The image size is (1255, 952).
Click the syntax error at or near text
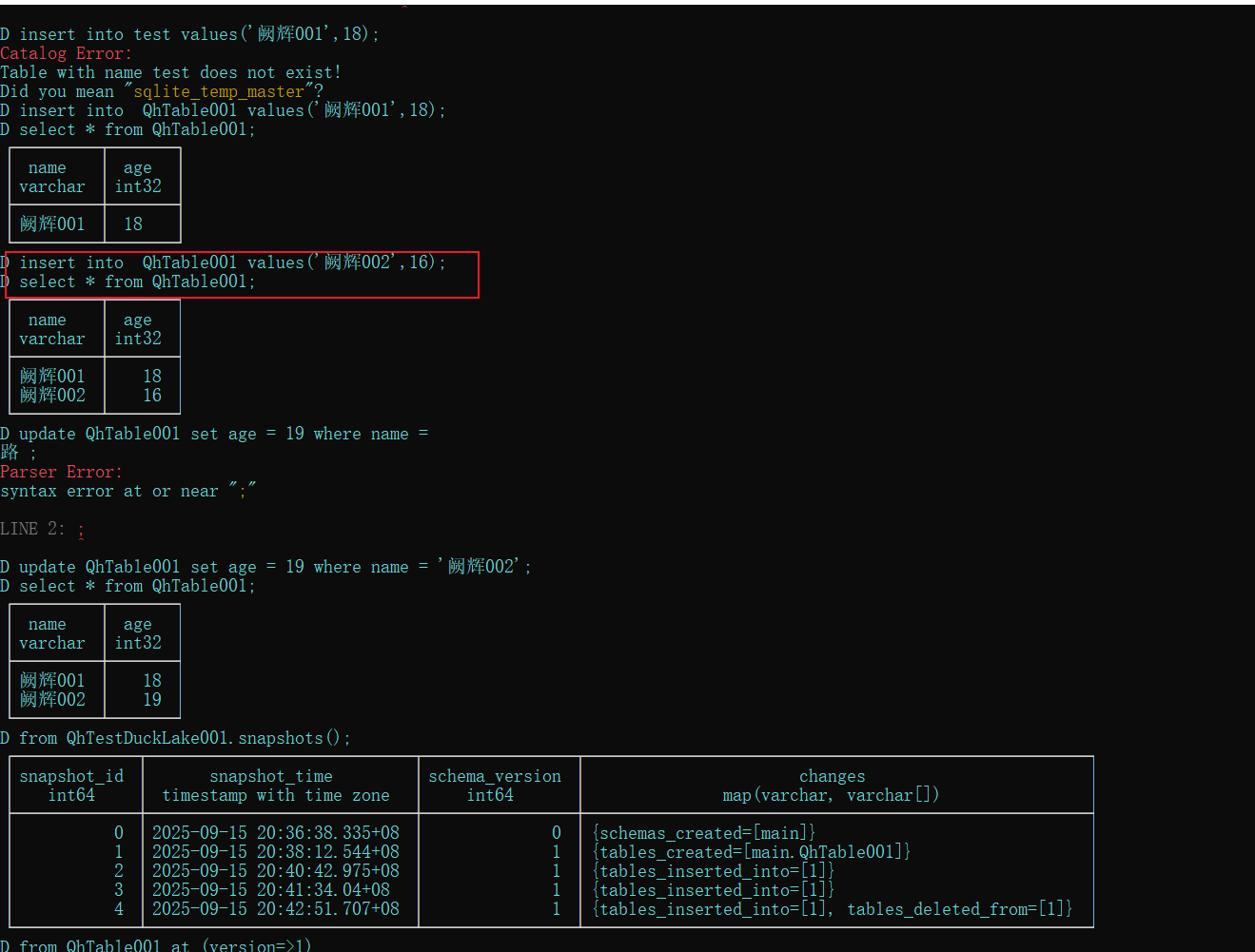128,491
